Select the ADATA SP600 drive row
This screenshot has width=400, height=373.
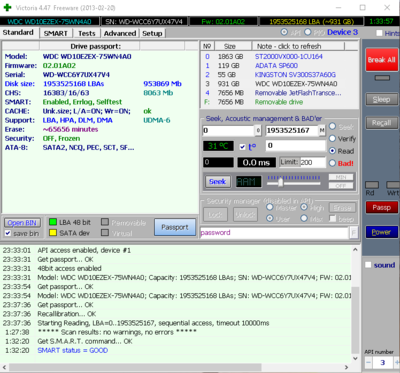tap(279, 66)
